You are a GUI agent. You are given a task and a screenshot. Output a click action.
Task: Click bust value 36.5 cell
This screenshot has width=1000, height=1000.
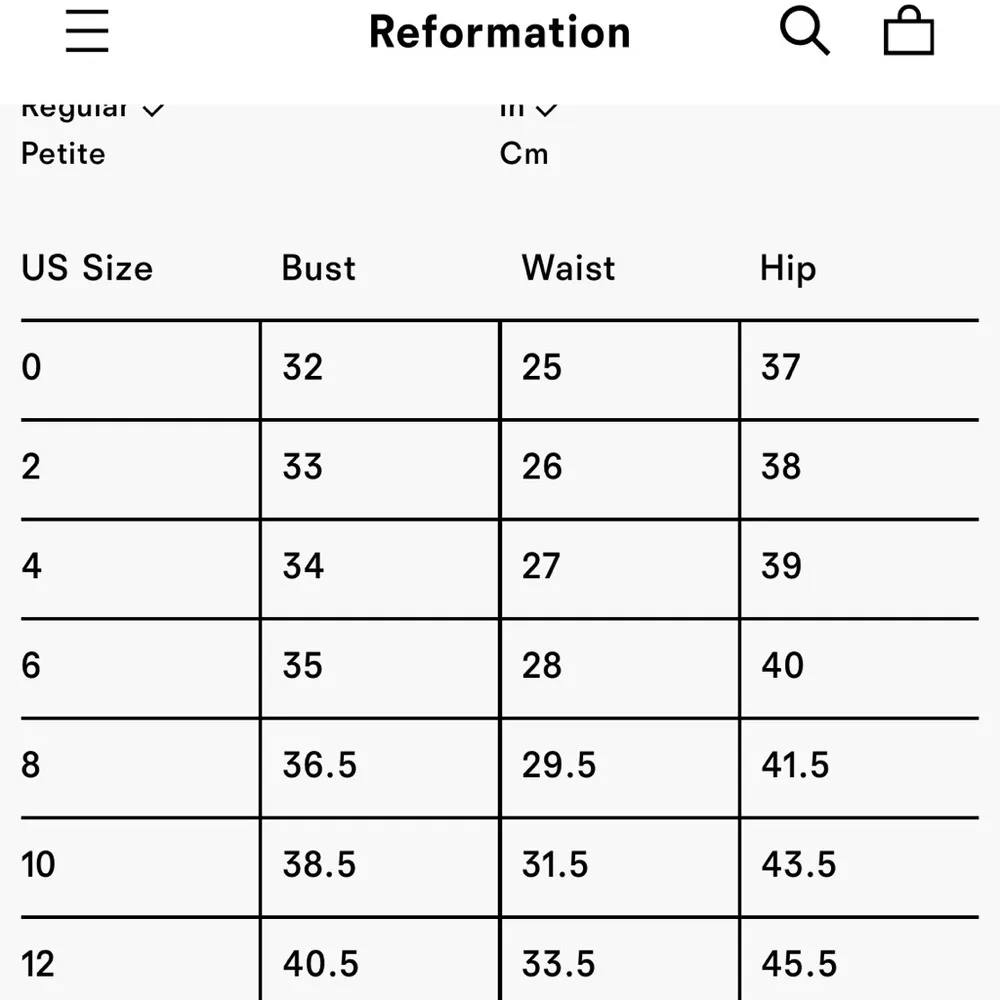coord(319,765)
